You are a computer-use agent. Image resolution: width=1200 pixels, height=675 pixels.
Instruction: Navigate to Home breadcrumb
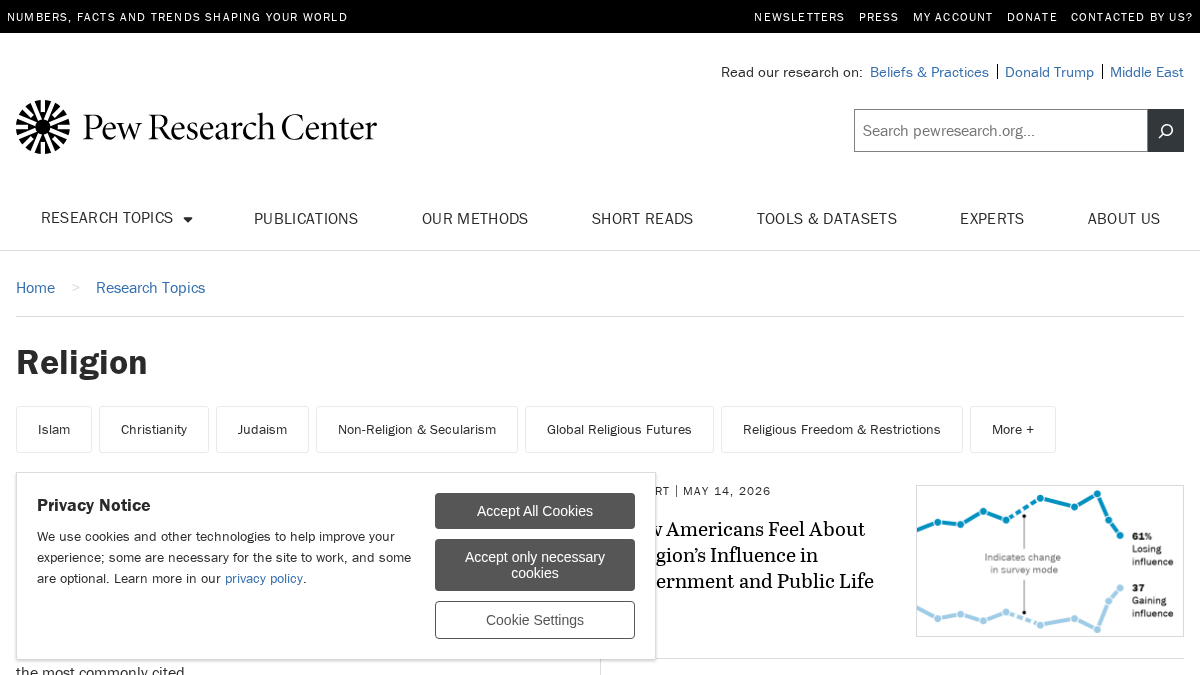tap(35, 288)
